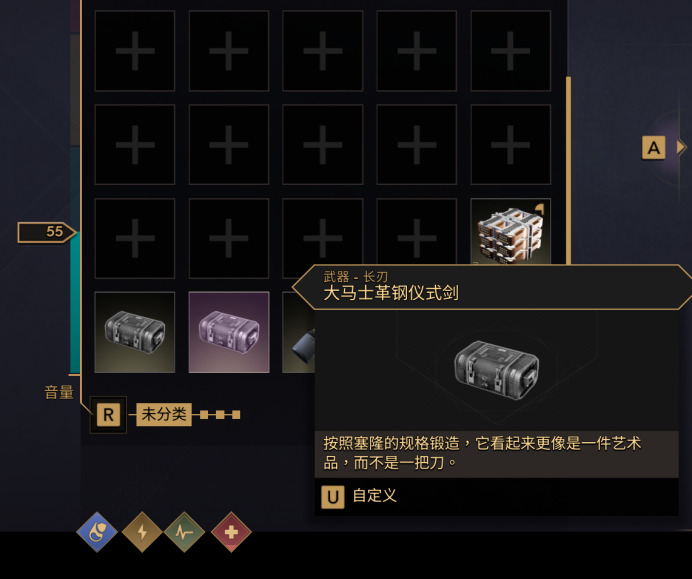Click the U key 自定义 customize button
The width and height of the screenshot is (692, 579).
pos(359,497)
